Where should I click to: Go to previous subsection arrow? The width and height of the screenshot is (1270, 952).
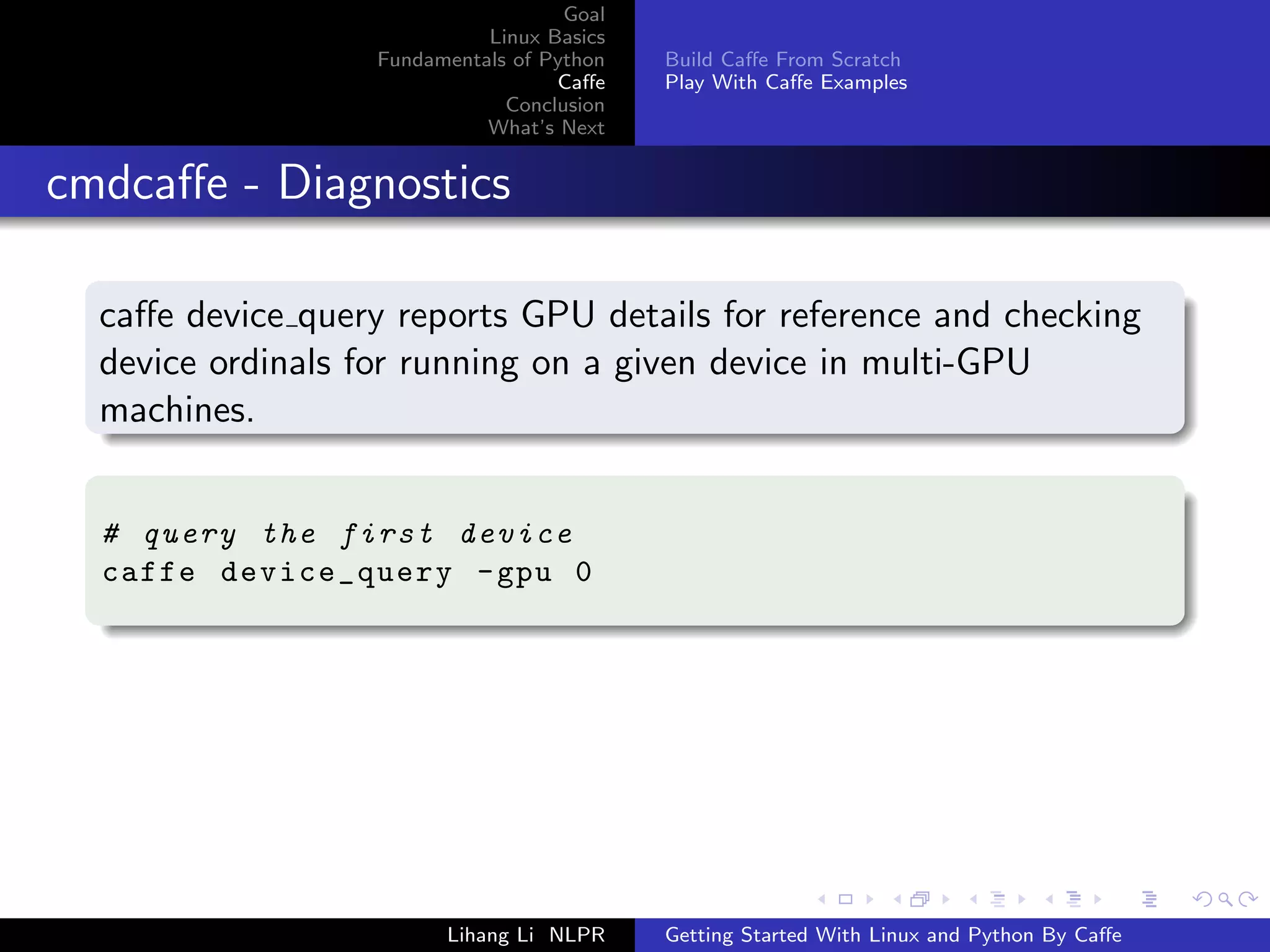tap(974, 899)
